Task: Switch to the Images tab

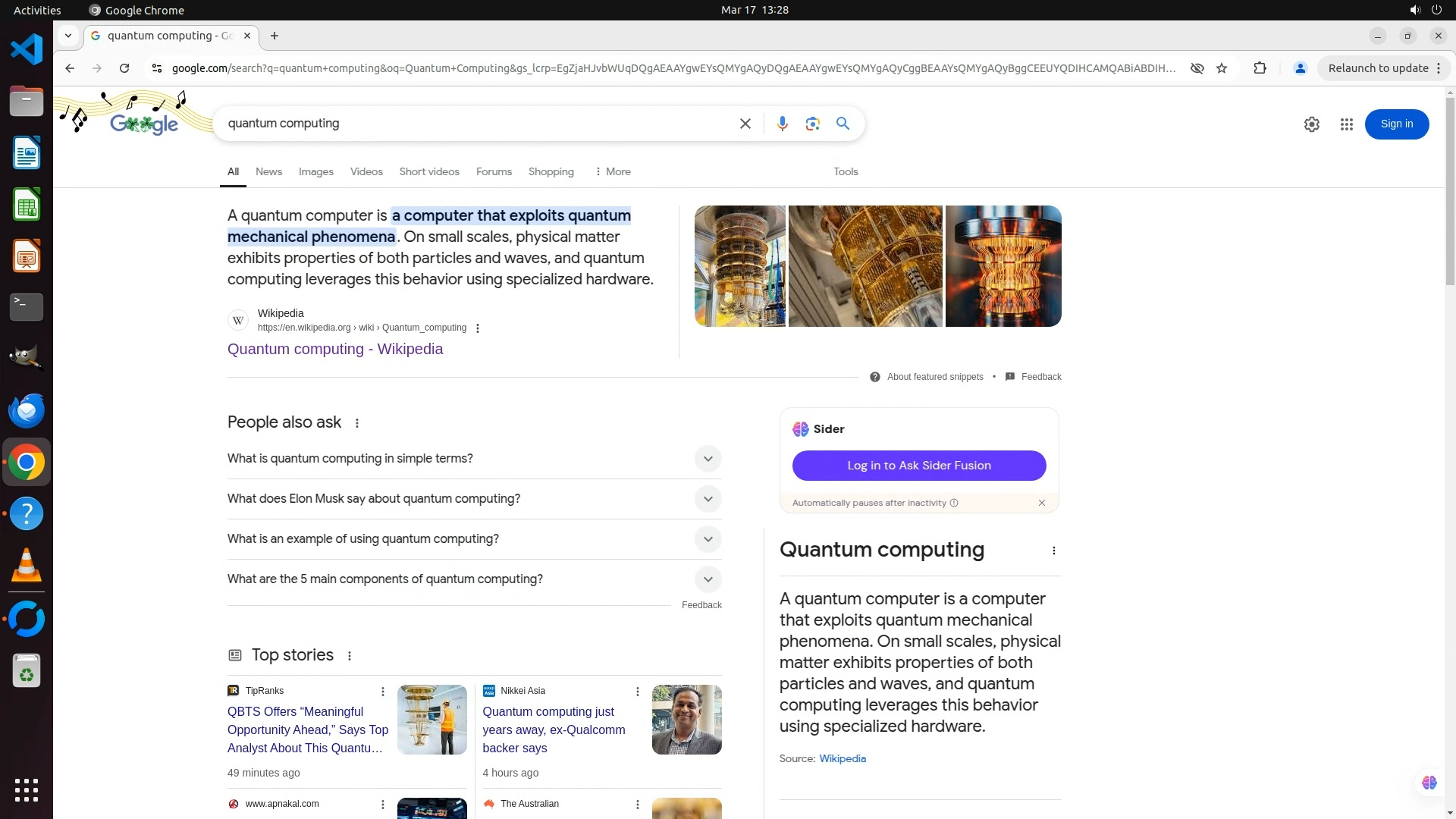Action: tap(315, 172)
